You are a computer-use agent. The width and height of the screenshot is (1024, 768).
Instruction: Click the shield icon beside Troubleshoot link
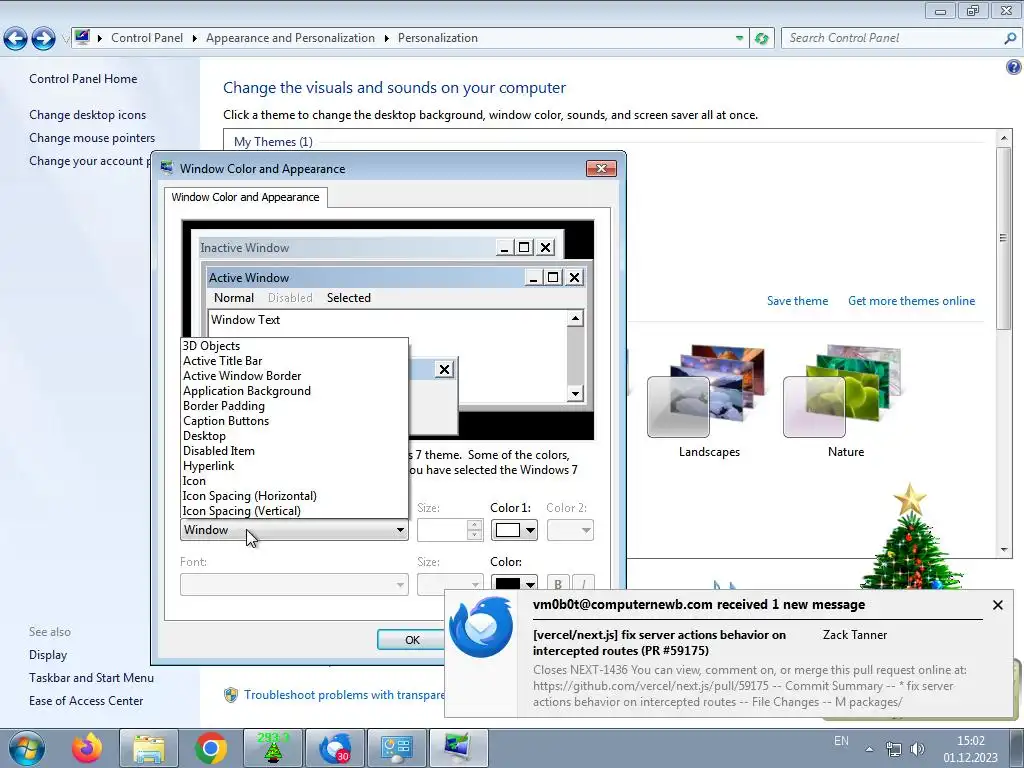(231, 695)
